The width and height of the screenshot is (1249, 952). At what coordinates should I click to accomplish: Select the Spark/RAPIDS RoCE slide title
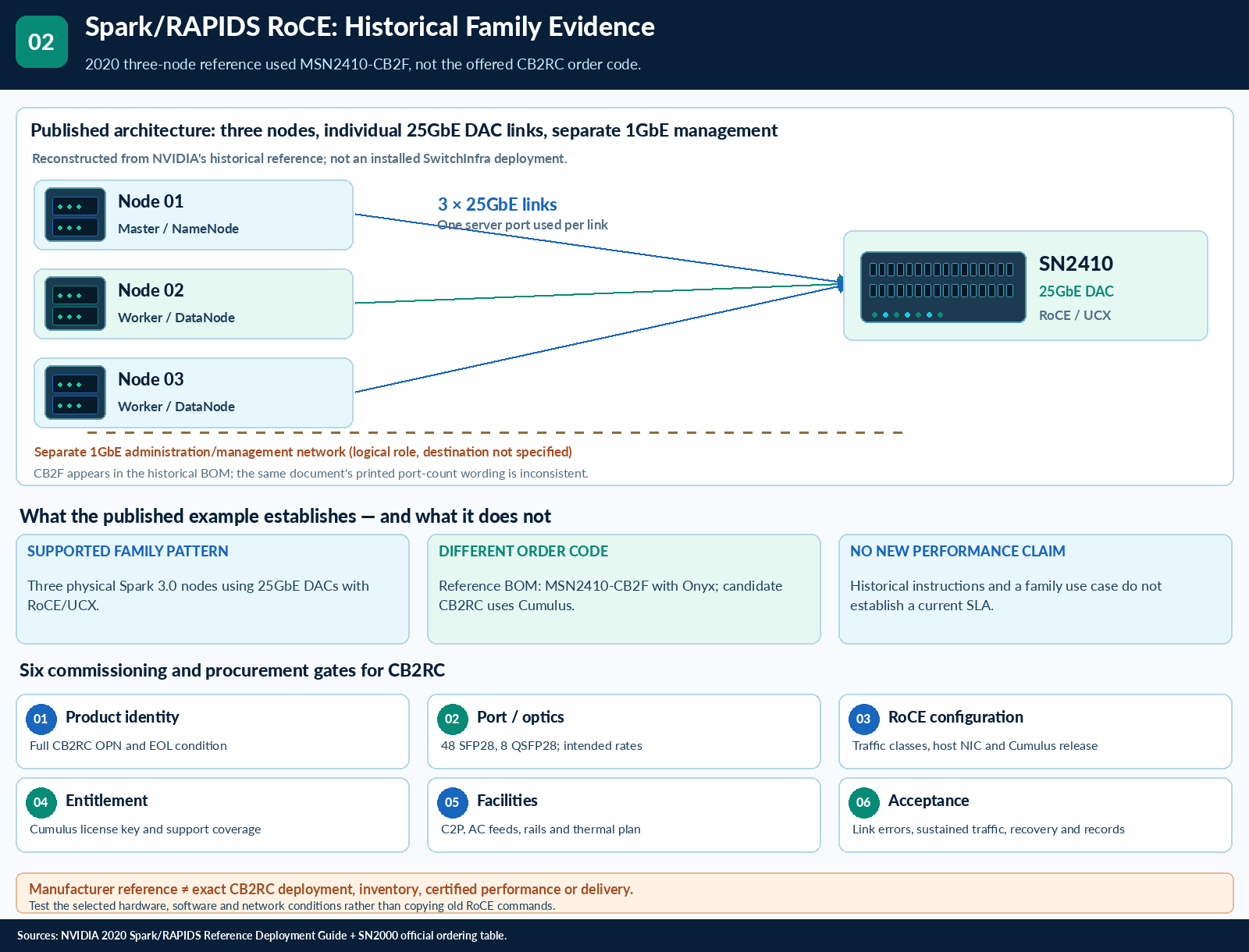(370, 27)
